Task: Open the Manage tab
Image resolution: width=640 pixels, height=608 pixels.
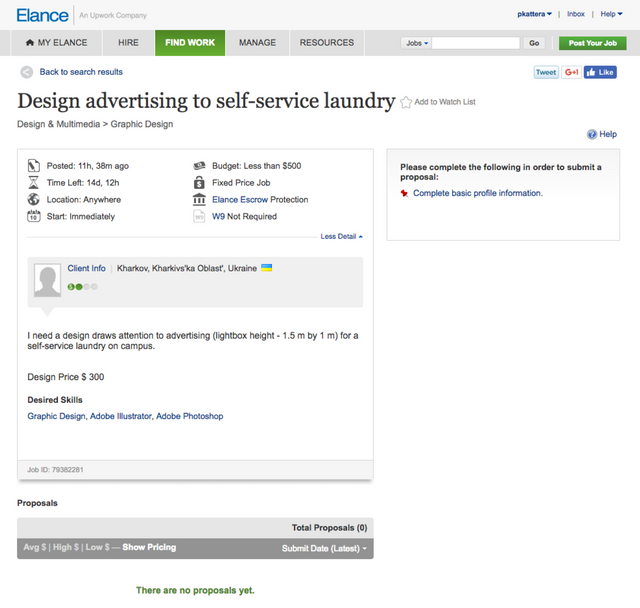Action: click(x=257, y=42)
